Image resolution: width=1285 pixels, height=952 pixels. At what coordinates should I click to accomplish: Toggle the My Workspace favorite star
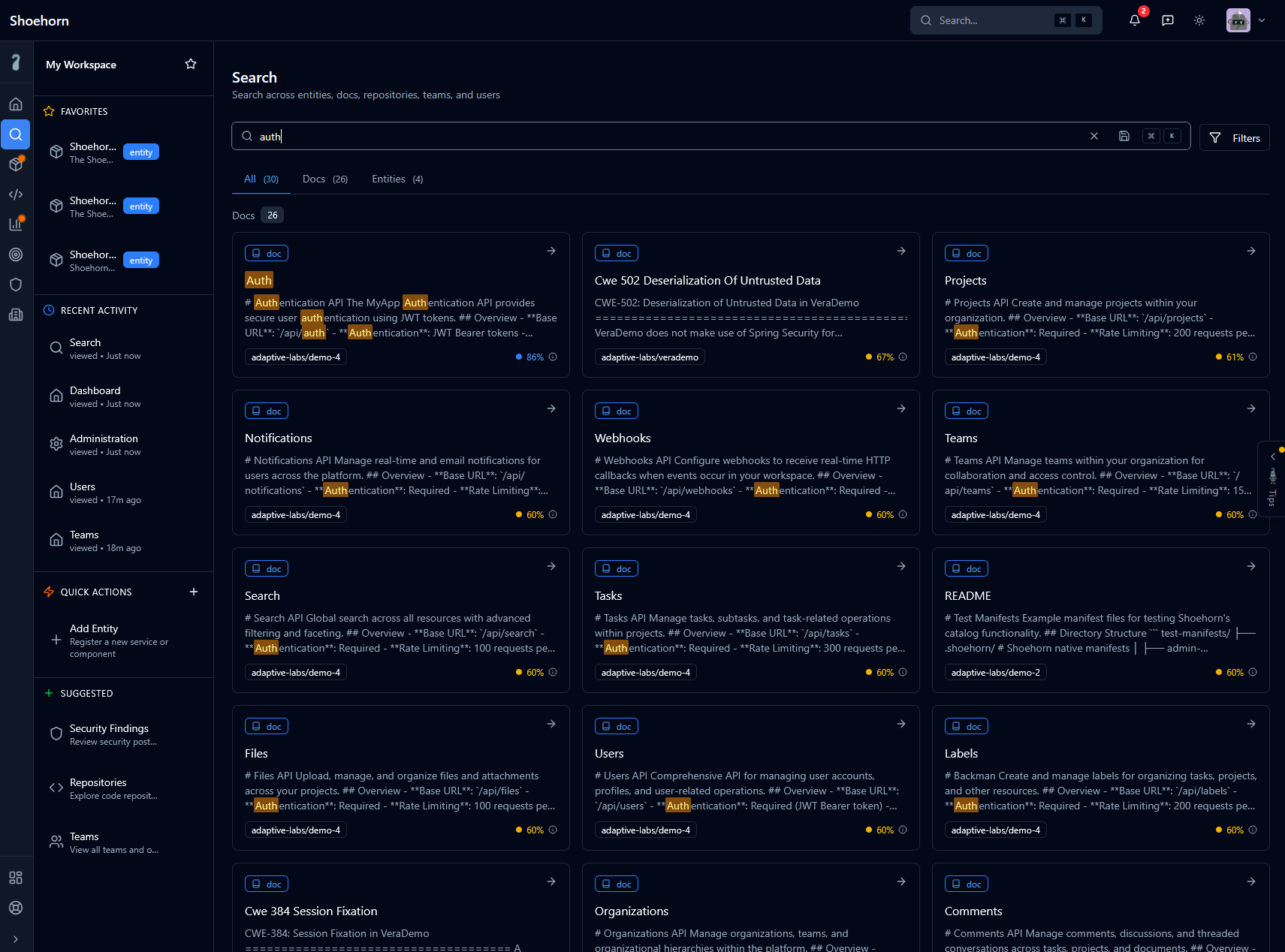pos(191,65)
